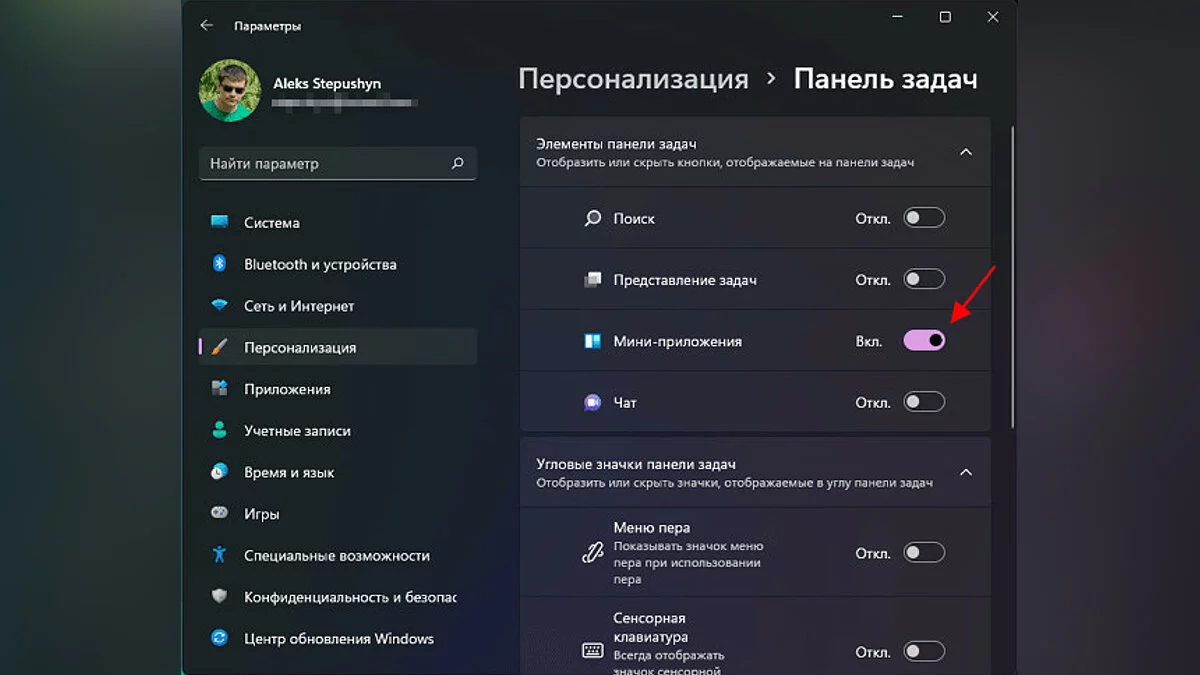This screenshot has height=675, width=1200.
Task: Click the Приложения apps icon
Action: [x=219, y=389]
